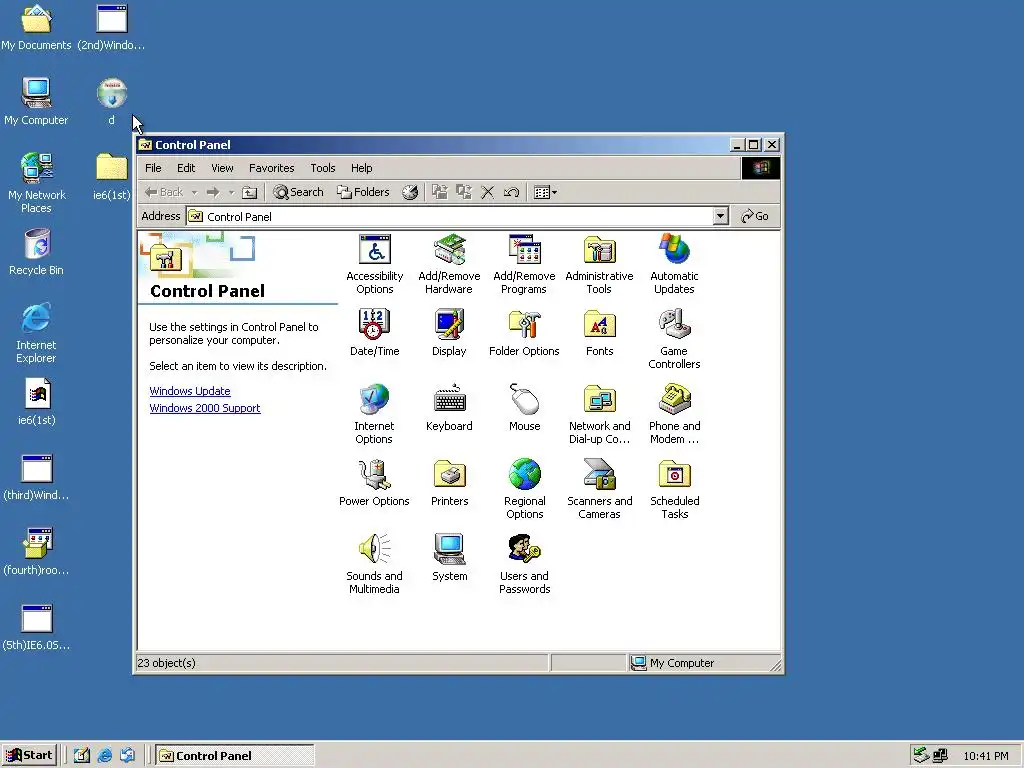The image size is (1024, 768).
Task: Open Power Options icon
Action: pyautogui.click(x=374, y=483)
